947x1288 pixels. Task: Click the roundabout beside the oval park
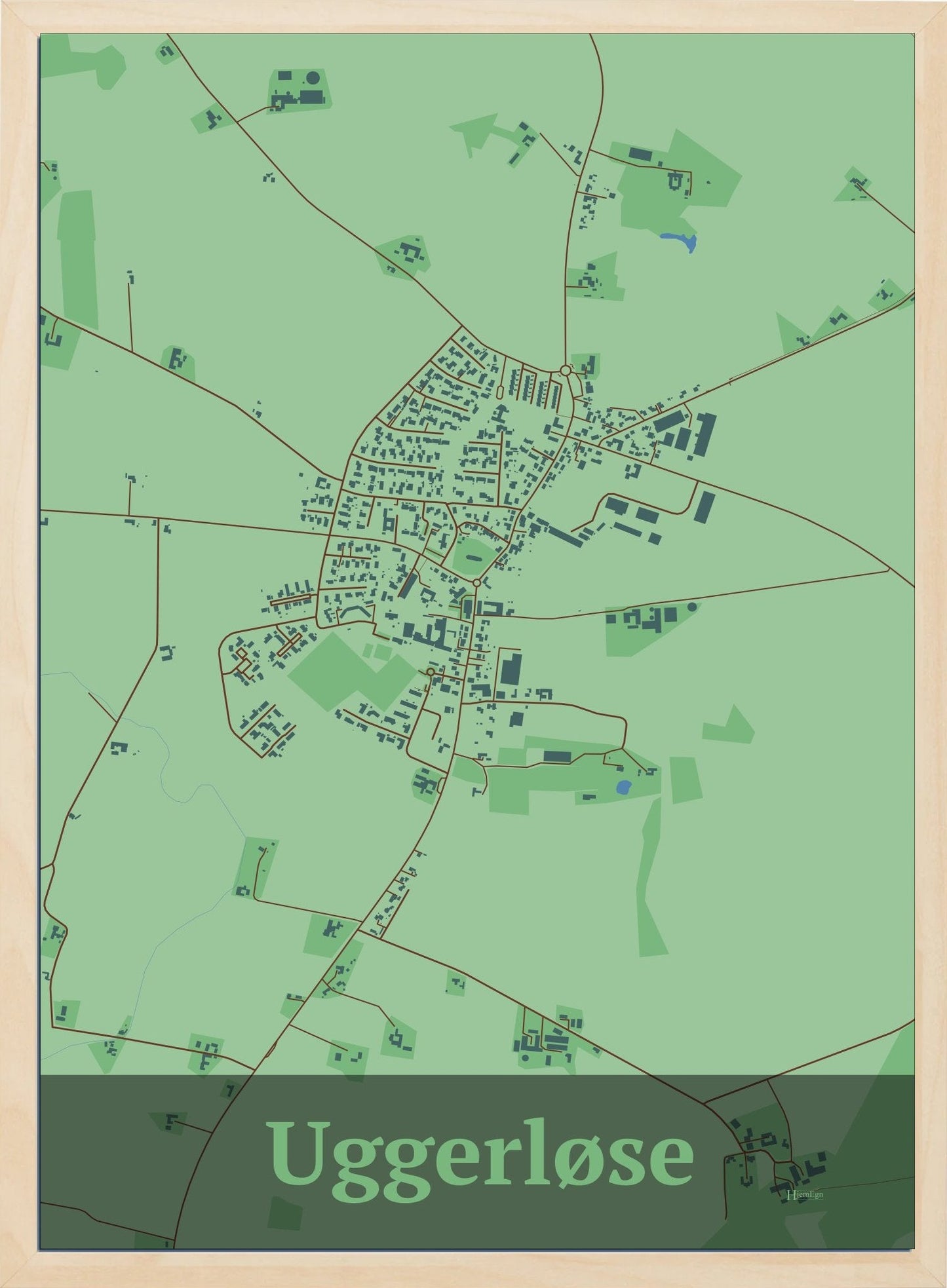point(476,582)
